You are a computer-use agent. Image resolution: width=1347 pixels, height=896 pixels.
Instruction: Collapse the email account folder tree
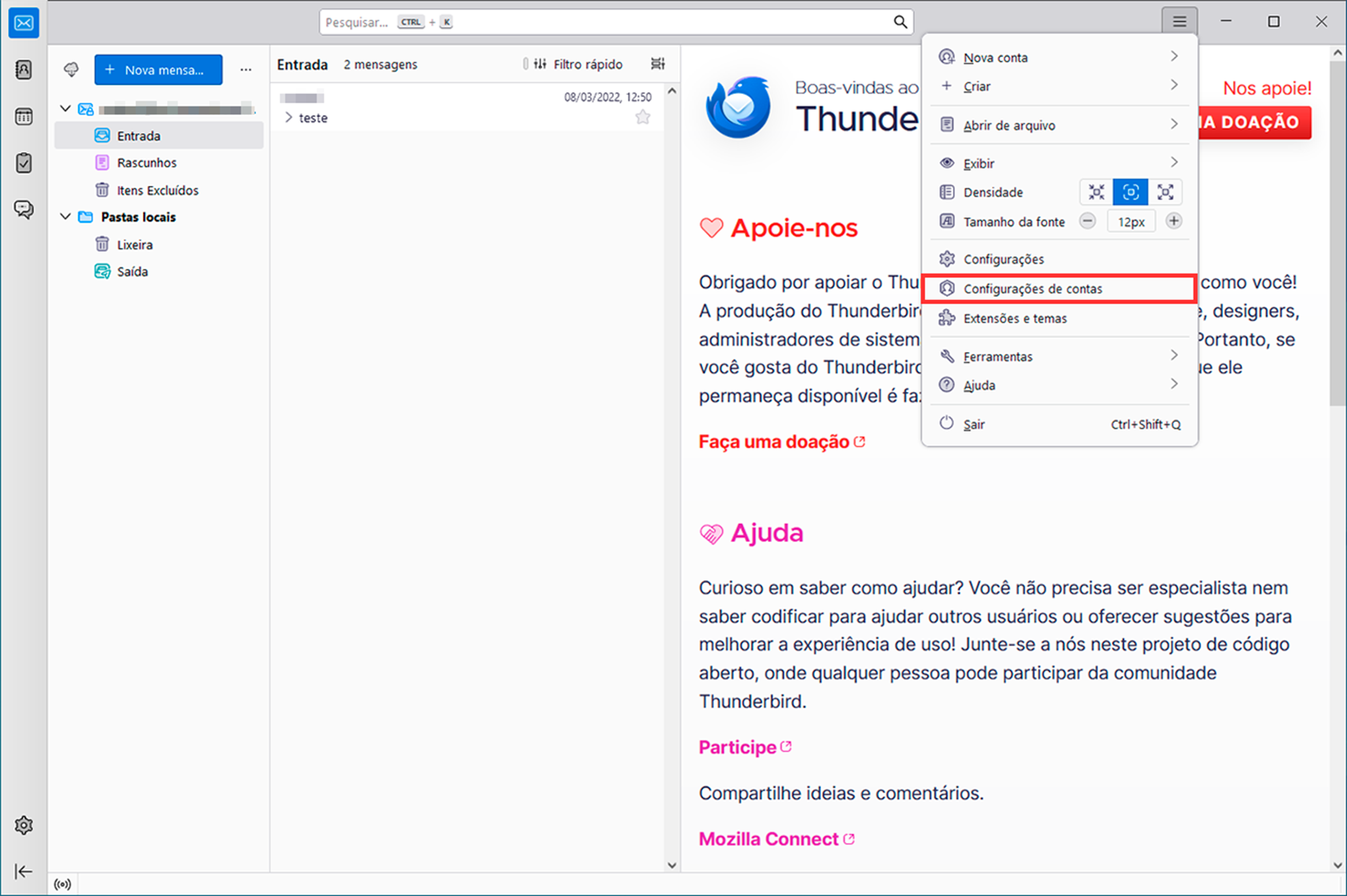[65, 108]
